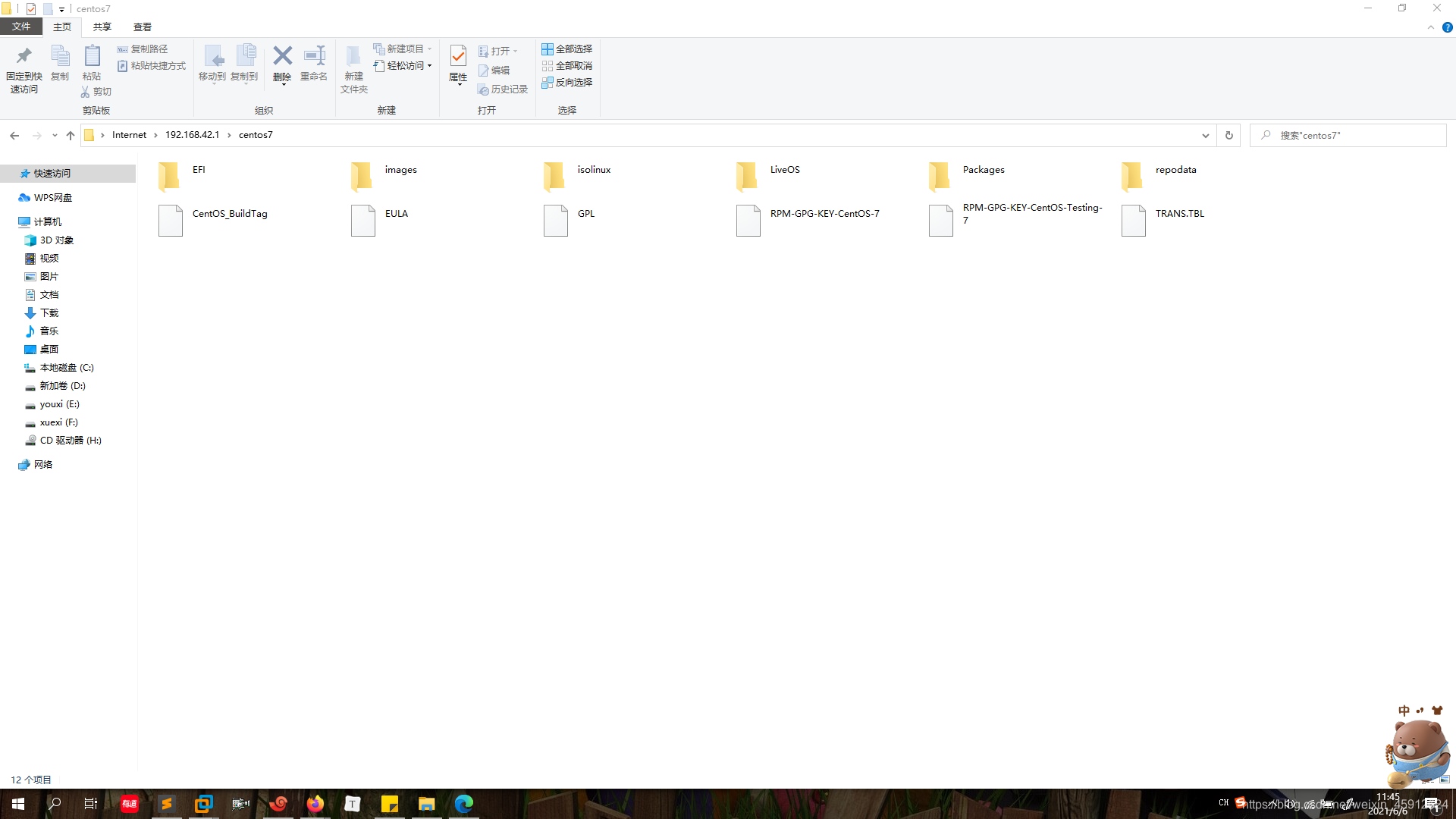This screenshot has width=1456, height=819.
Task: Select Downloads in navigation pane
Action: click(42, 313)
